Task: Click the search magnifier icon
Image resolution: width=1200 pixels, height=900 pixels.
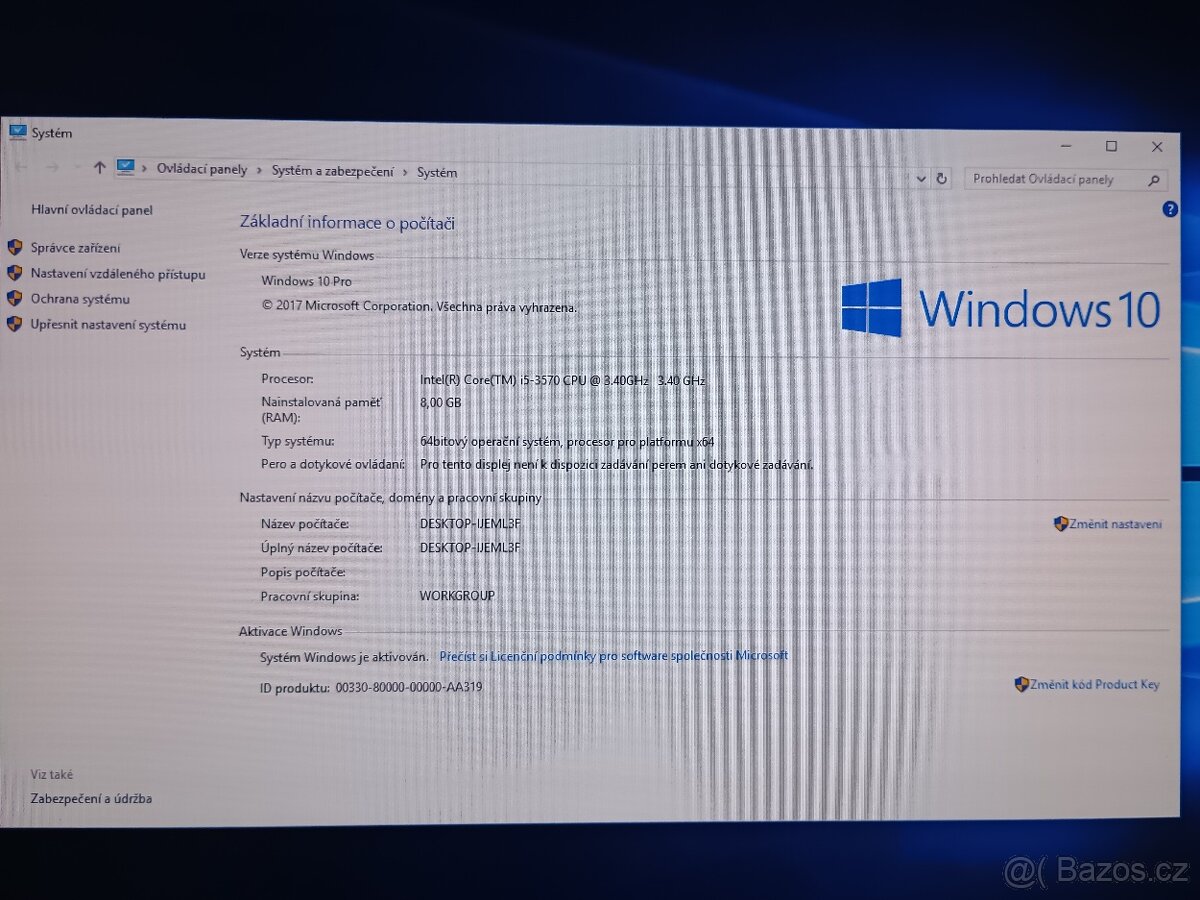Action: 1154,179
